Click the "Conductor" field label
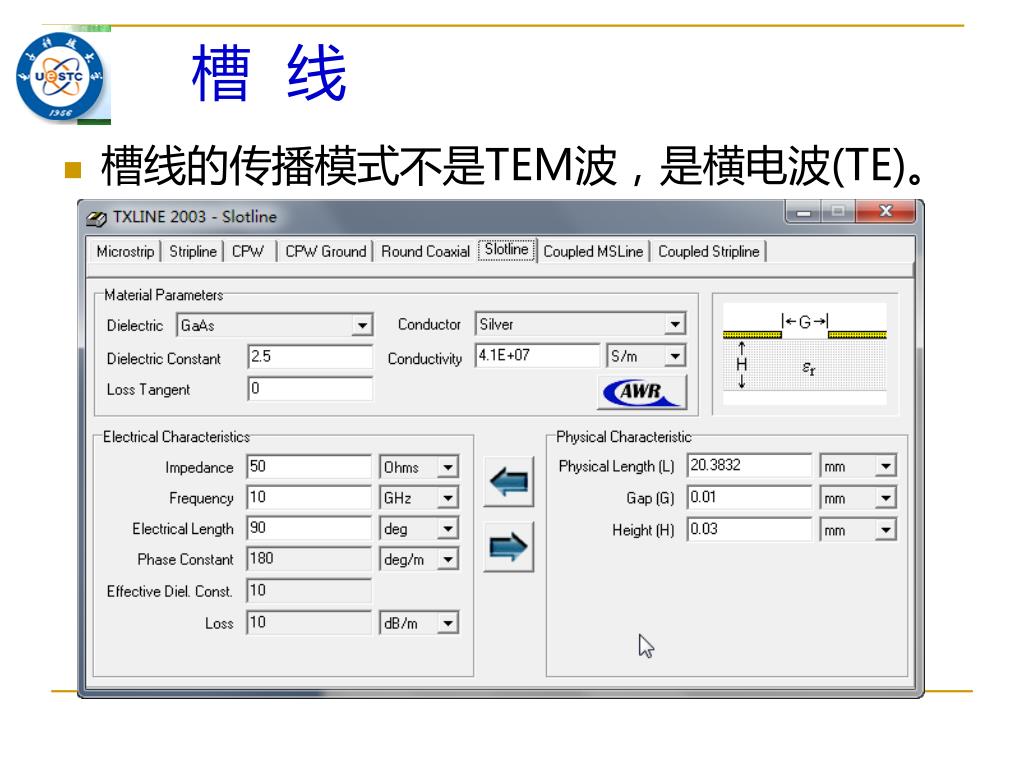 [429, 325]
